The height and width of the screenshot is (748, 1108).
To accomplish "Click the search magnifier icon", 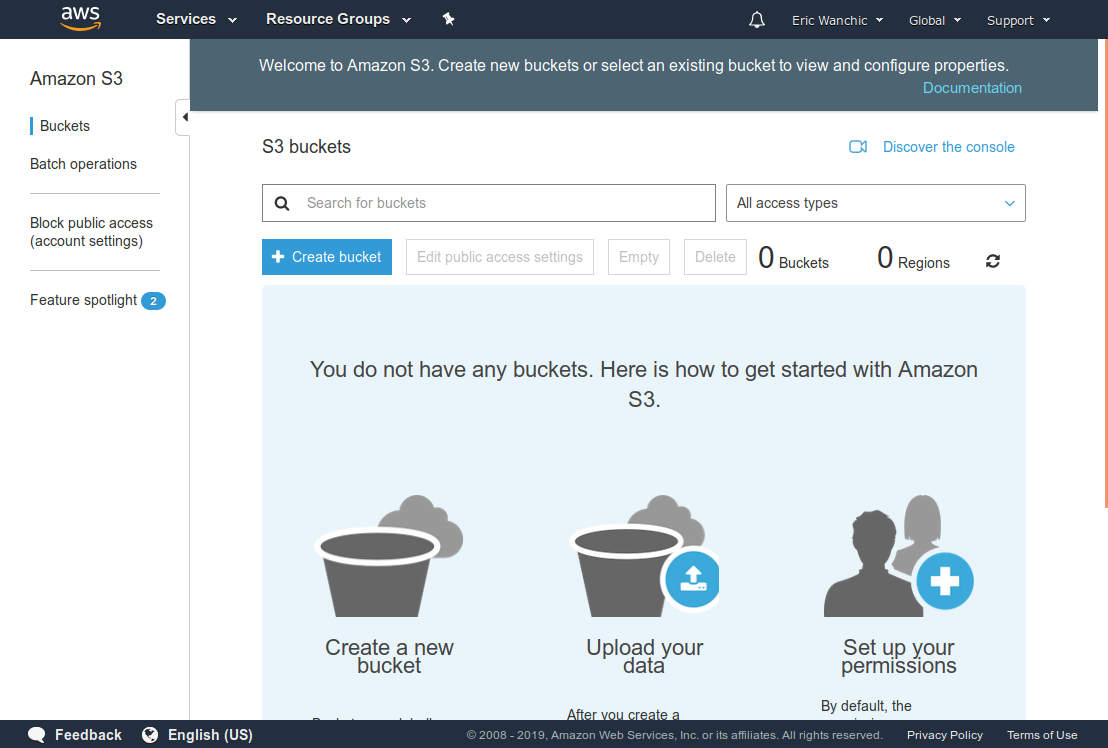I will [282, 203].
